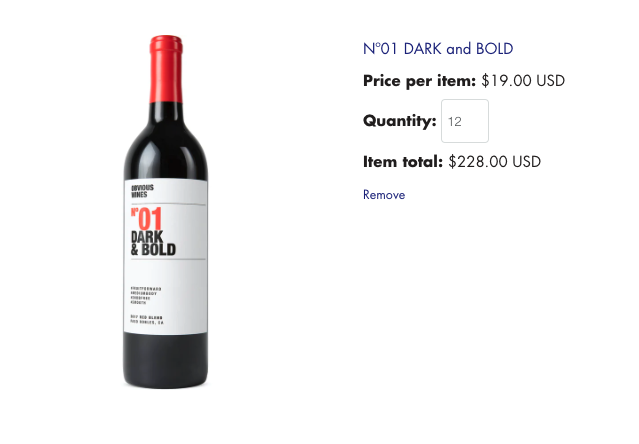Focus the Quantity input field
This screenshot has width=639, height=444.
coord(464,121)
